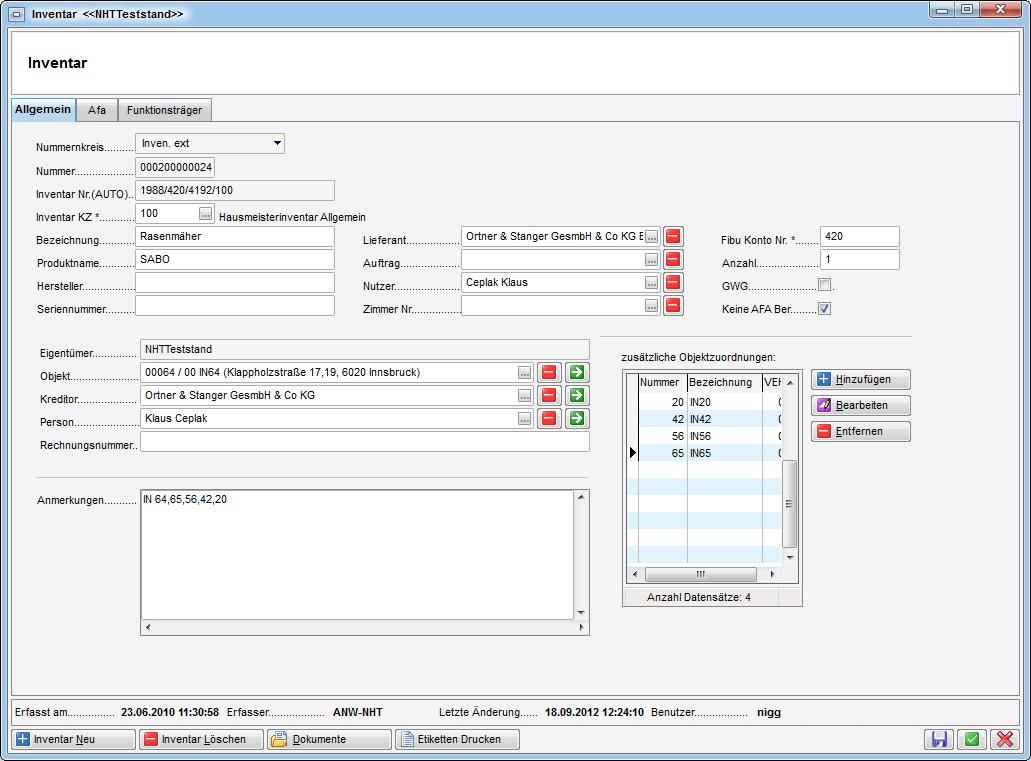Uncheck the Keine AFA Ber. checkbox
Screen dimensions: 1031x761
(824, 309)
